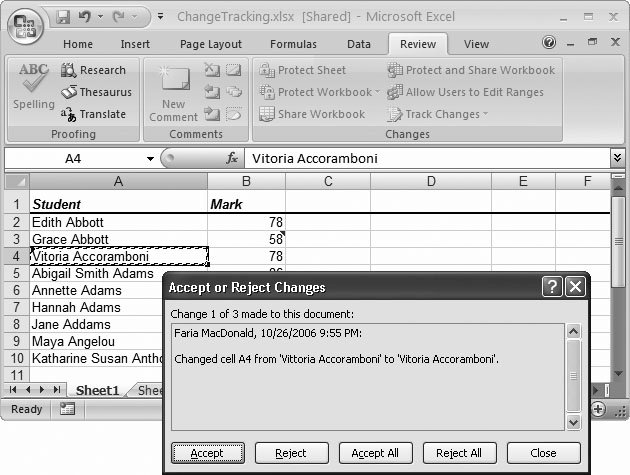Select the Sheet1 worksheet tab
The image size is (630, 475).
(98, 390)
